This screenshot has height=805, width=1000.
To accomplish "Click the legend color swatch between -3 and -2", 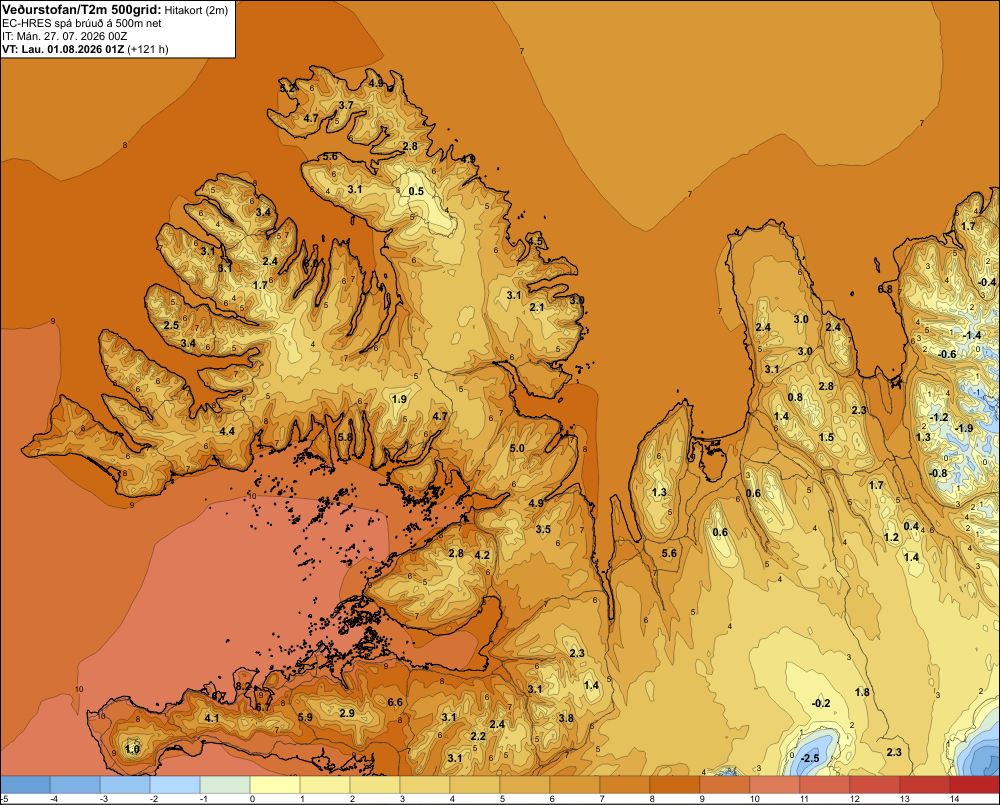I will tap(125, 785).
